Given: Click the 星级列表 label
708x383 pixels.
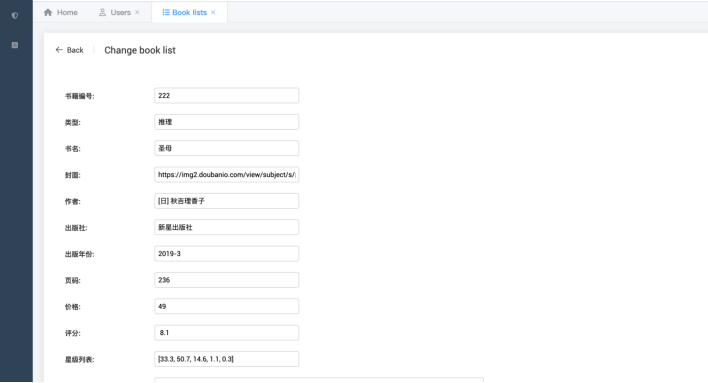Looking at the screenshot, I should coord(79,360).
